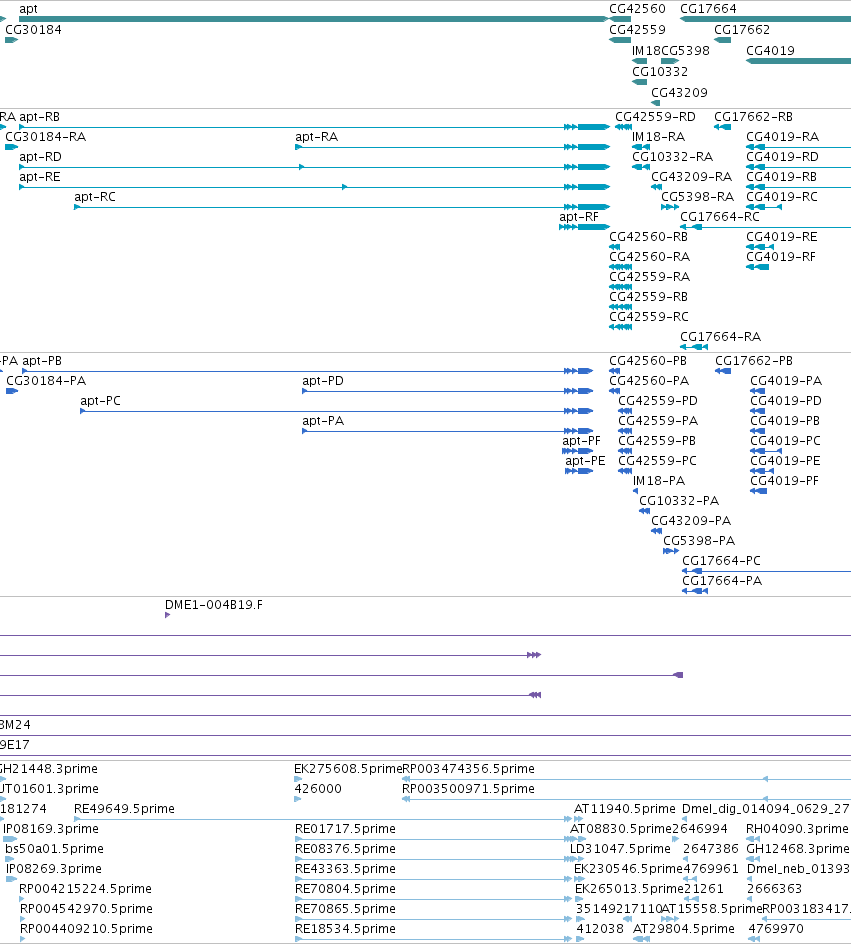Select the CG42559-RC transcript

[620, 327]
